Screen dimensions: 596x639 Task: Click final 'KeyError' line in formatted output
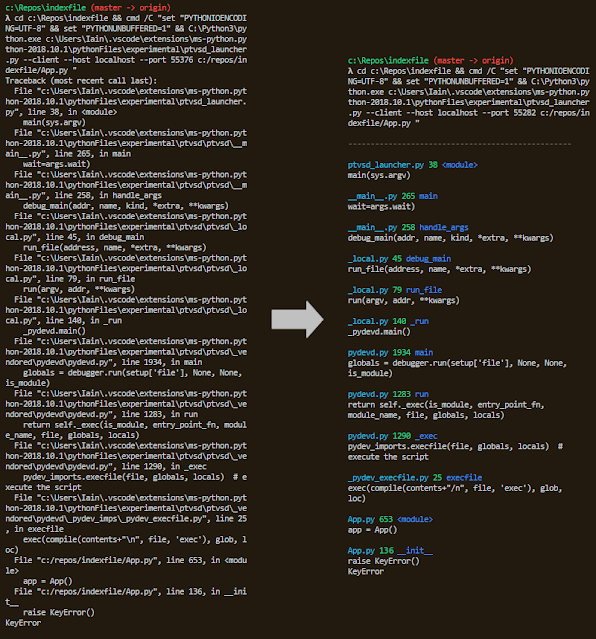[x=366, y=571]
